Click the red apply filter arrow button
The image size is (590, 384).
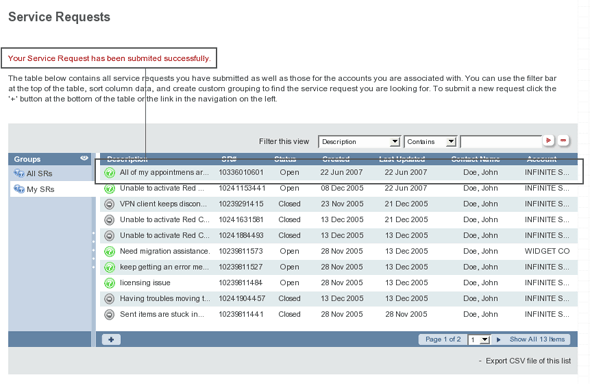pos(549,141)
